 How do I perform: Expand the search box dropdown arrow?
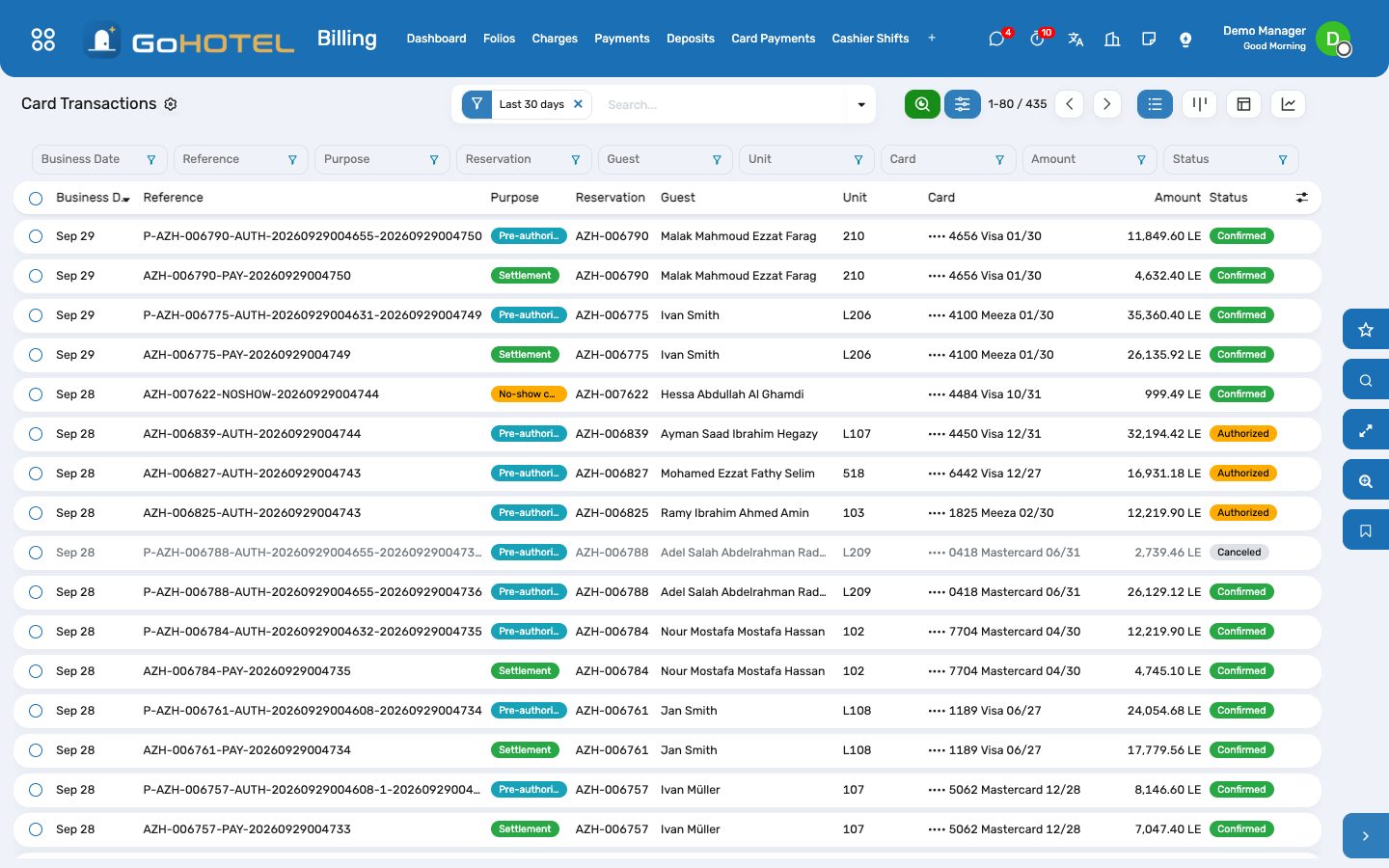[861, 104]
